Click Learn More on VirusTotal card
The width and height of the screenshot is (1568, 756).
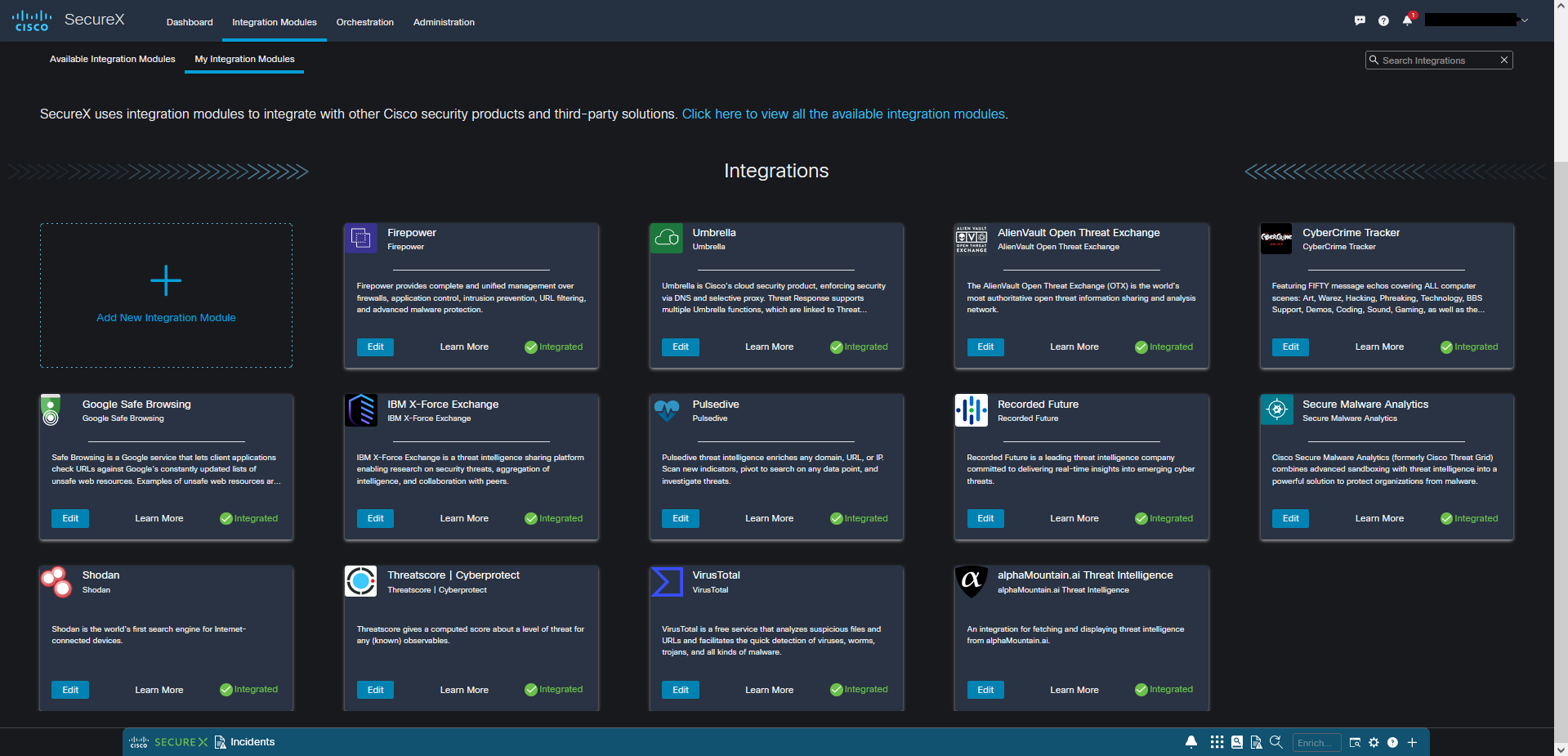[769, 690]
